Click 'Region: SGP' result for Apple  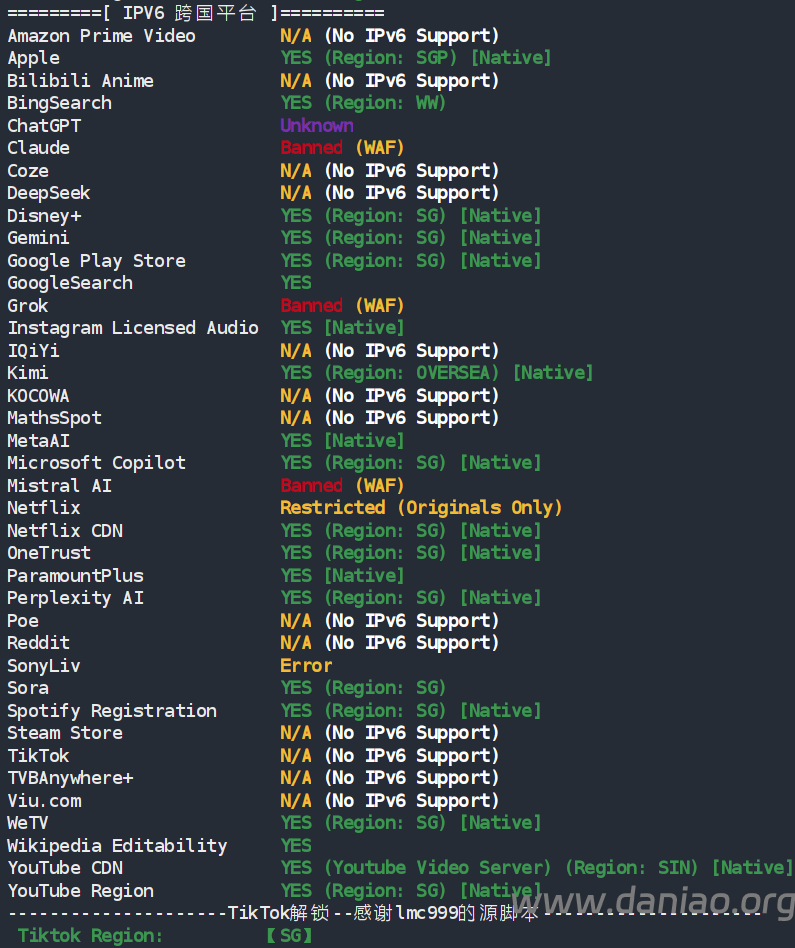tap(391, 59)
